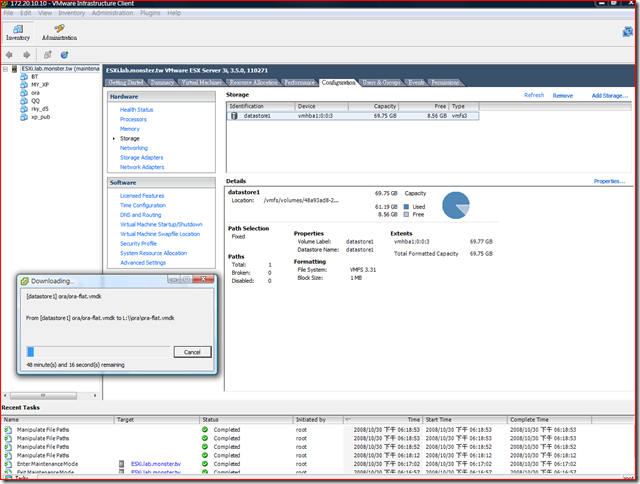Click the download progress bar
This screenshot has height=484, width=640.
98,352
